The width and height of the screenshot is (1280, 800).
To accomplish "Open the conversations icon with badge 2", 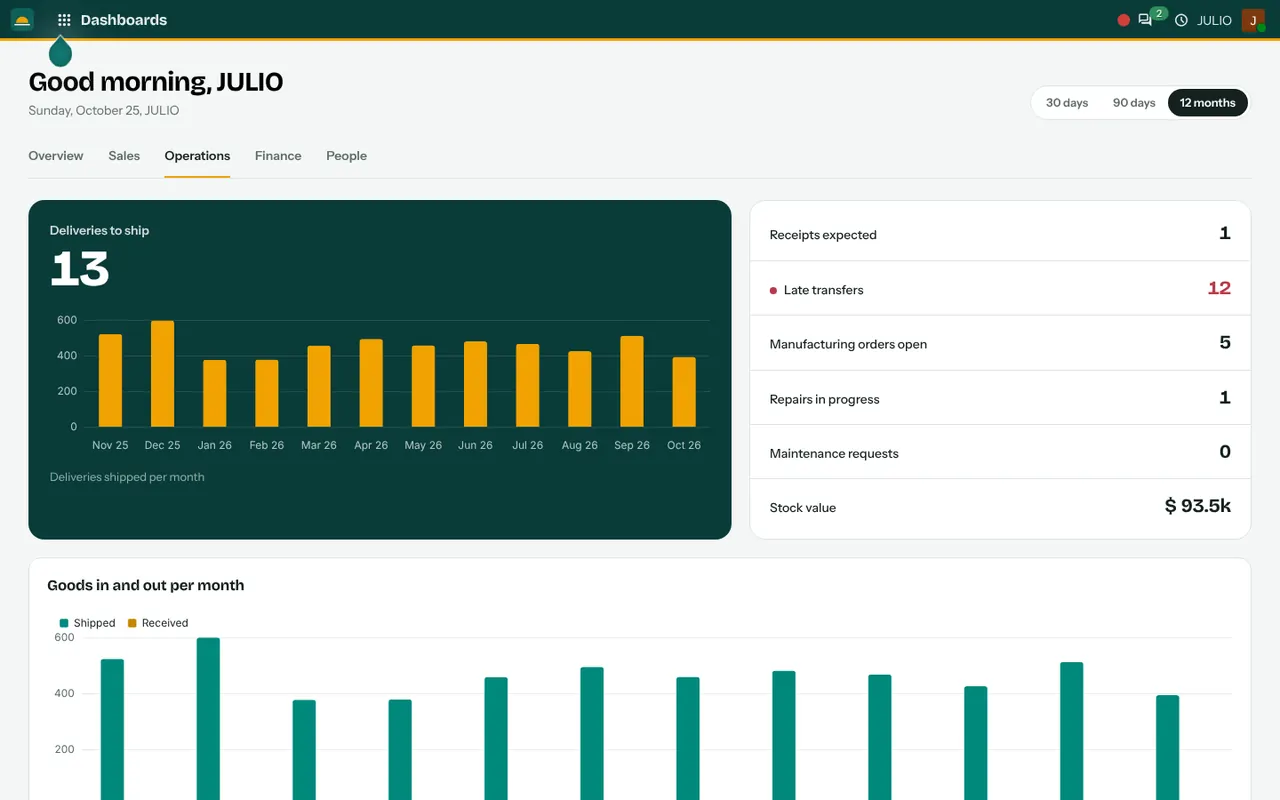I will tap(1145, 20).
